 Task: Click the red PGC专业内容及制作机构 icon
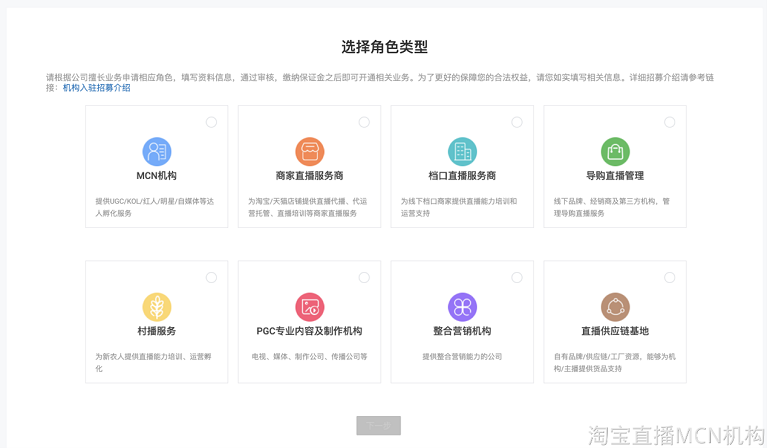coord(309,307)
